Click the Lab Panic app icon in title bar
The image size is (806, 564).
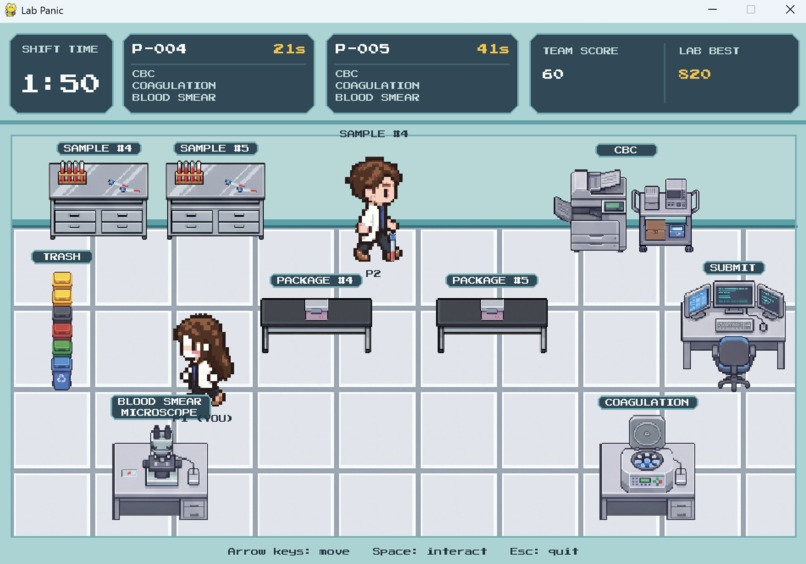10,10
